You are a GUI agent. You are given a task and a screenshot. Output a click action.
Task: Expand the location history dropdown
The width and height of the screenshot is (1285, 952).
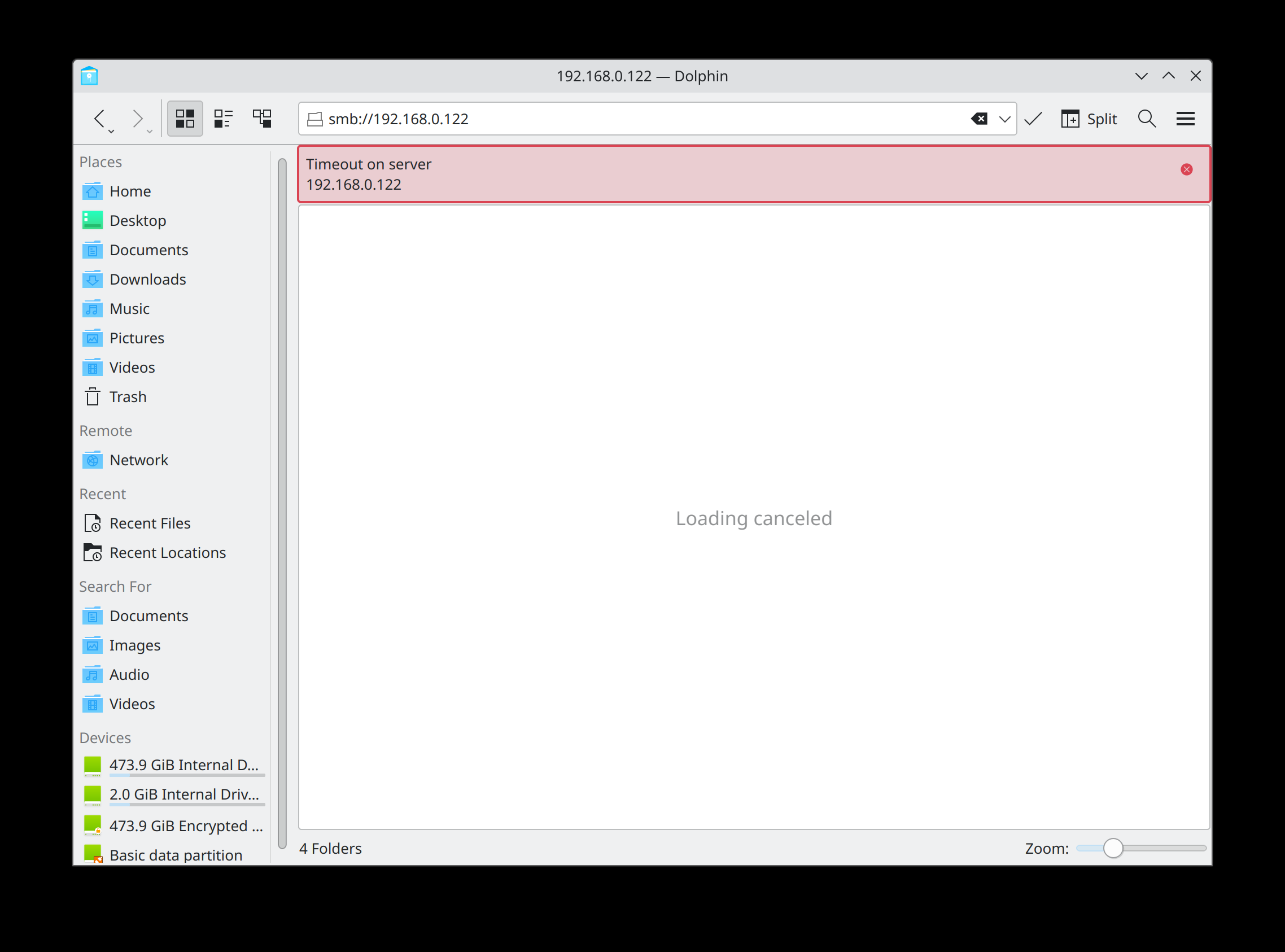click(1004, 119)
